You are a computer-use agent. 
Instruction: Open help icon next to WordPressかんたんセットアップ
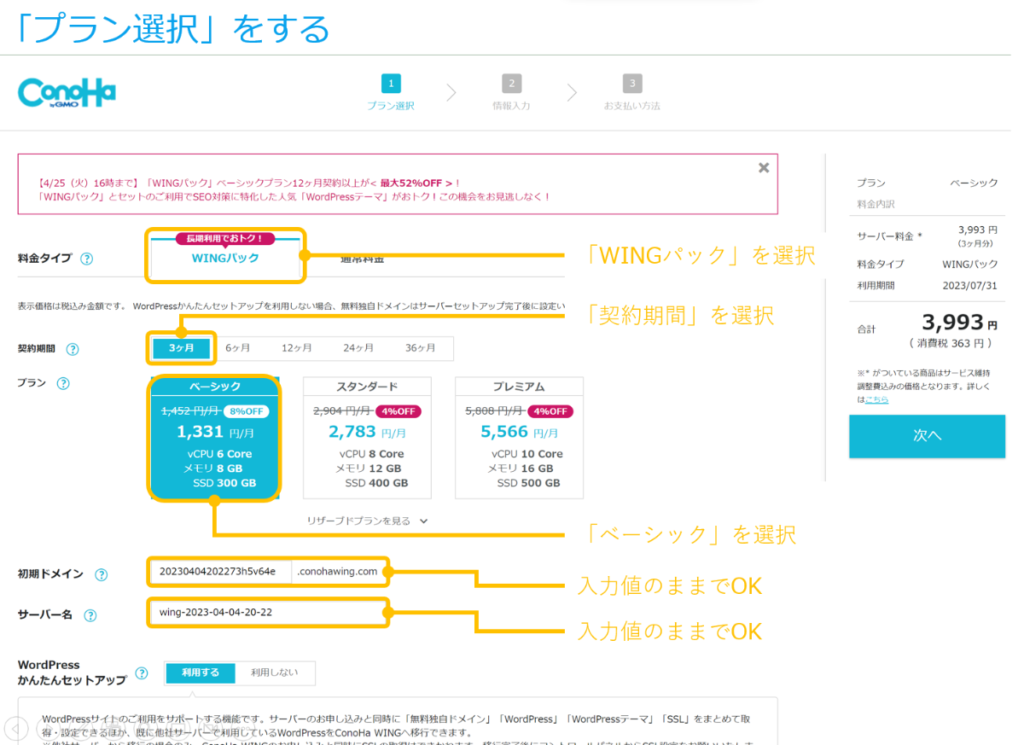142,673
